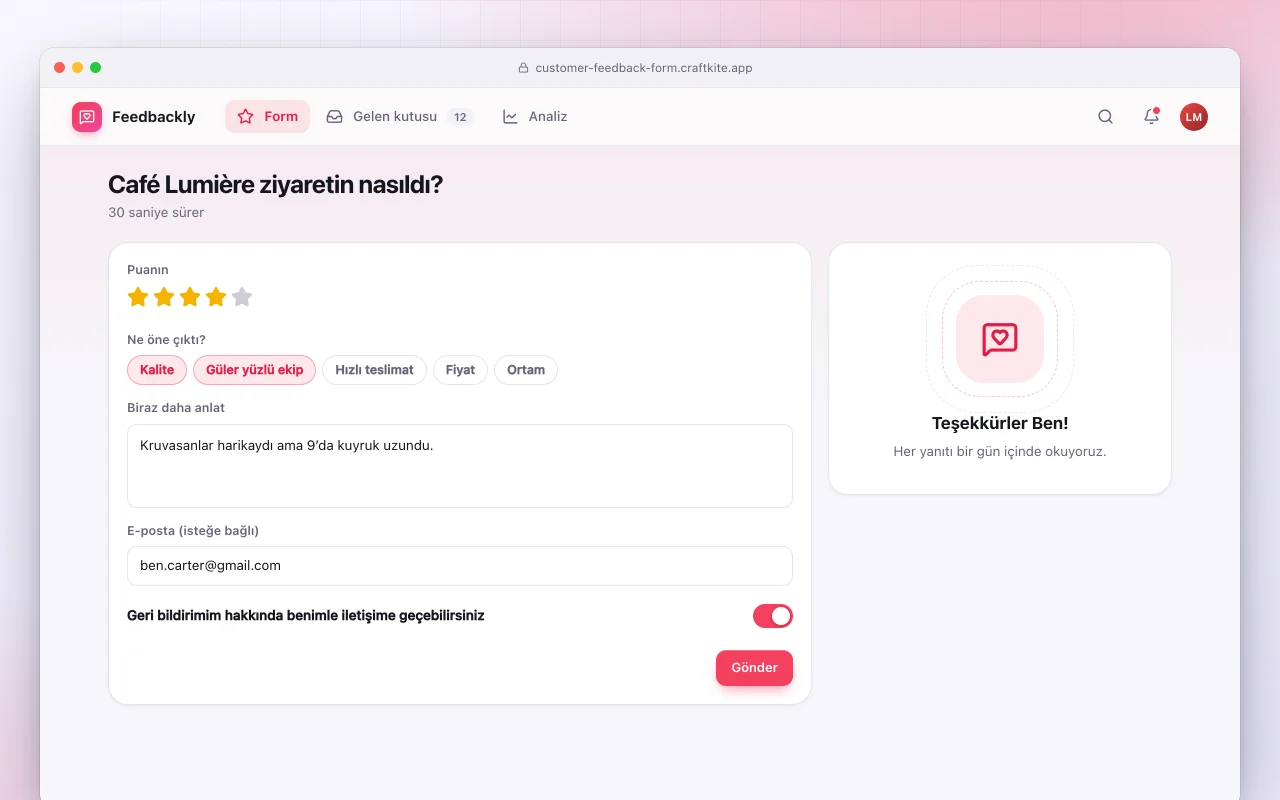Set rating to the third star
The width and height of the screenshot is (1280, 800).
click(190, 297)
